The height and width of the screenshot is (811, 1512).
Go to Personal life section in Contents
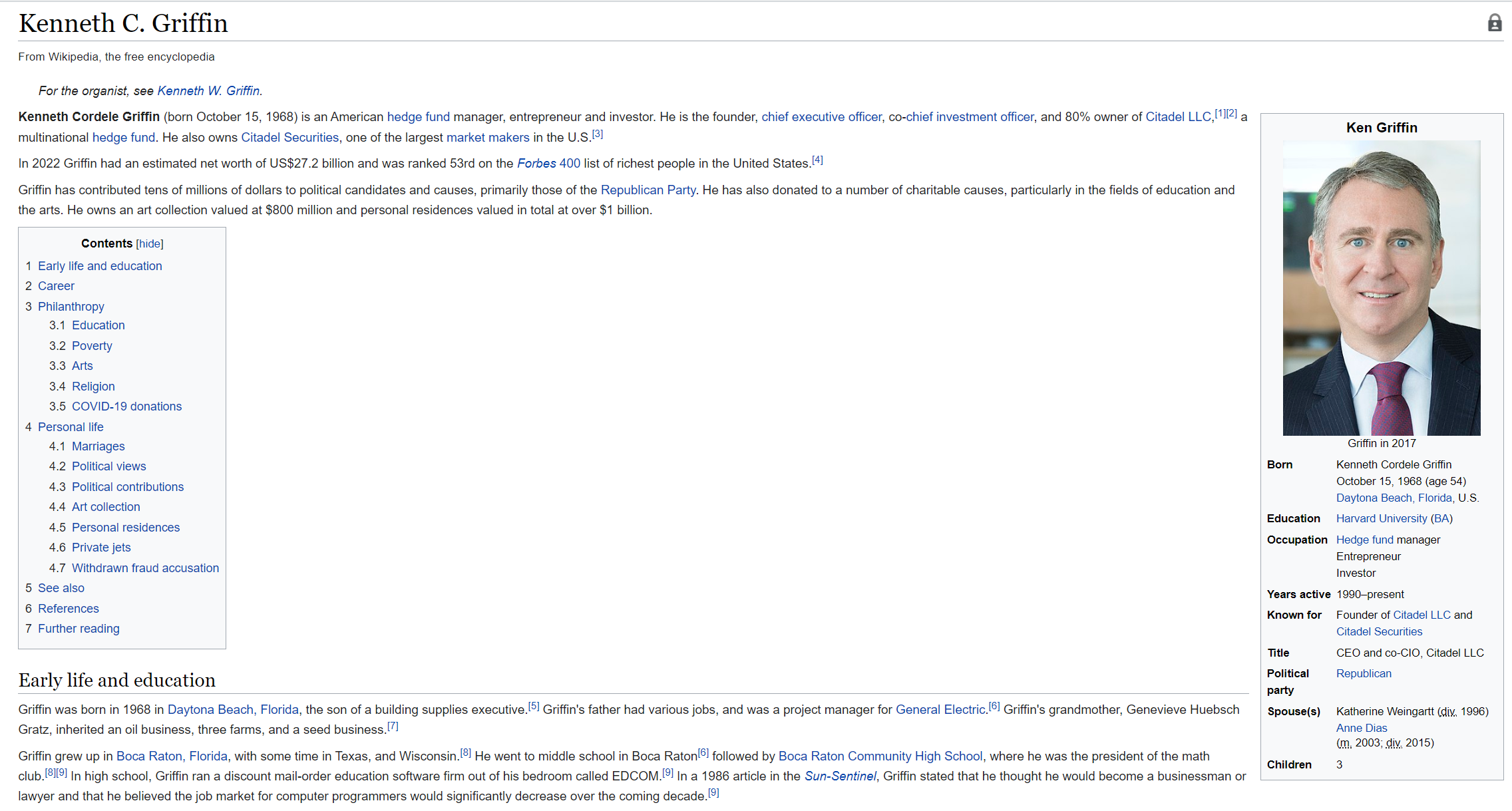[x=71, y=427]
